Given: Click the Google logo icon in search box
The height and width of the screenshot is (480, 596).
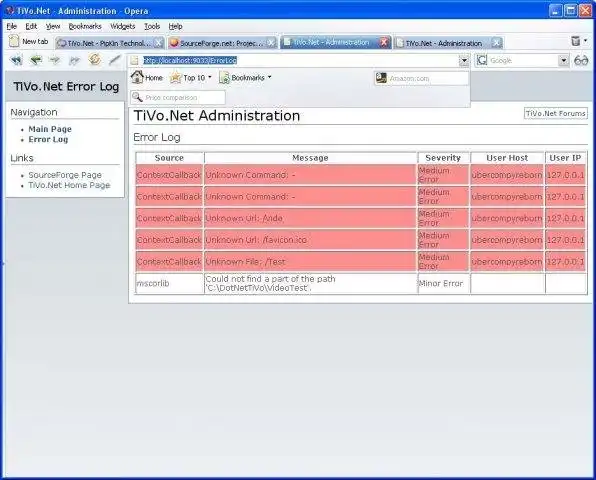Looking at the screenshot, I should coord(482,60).
